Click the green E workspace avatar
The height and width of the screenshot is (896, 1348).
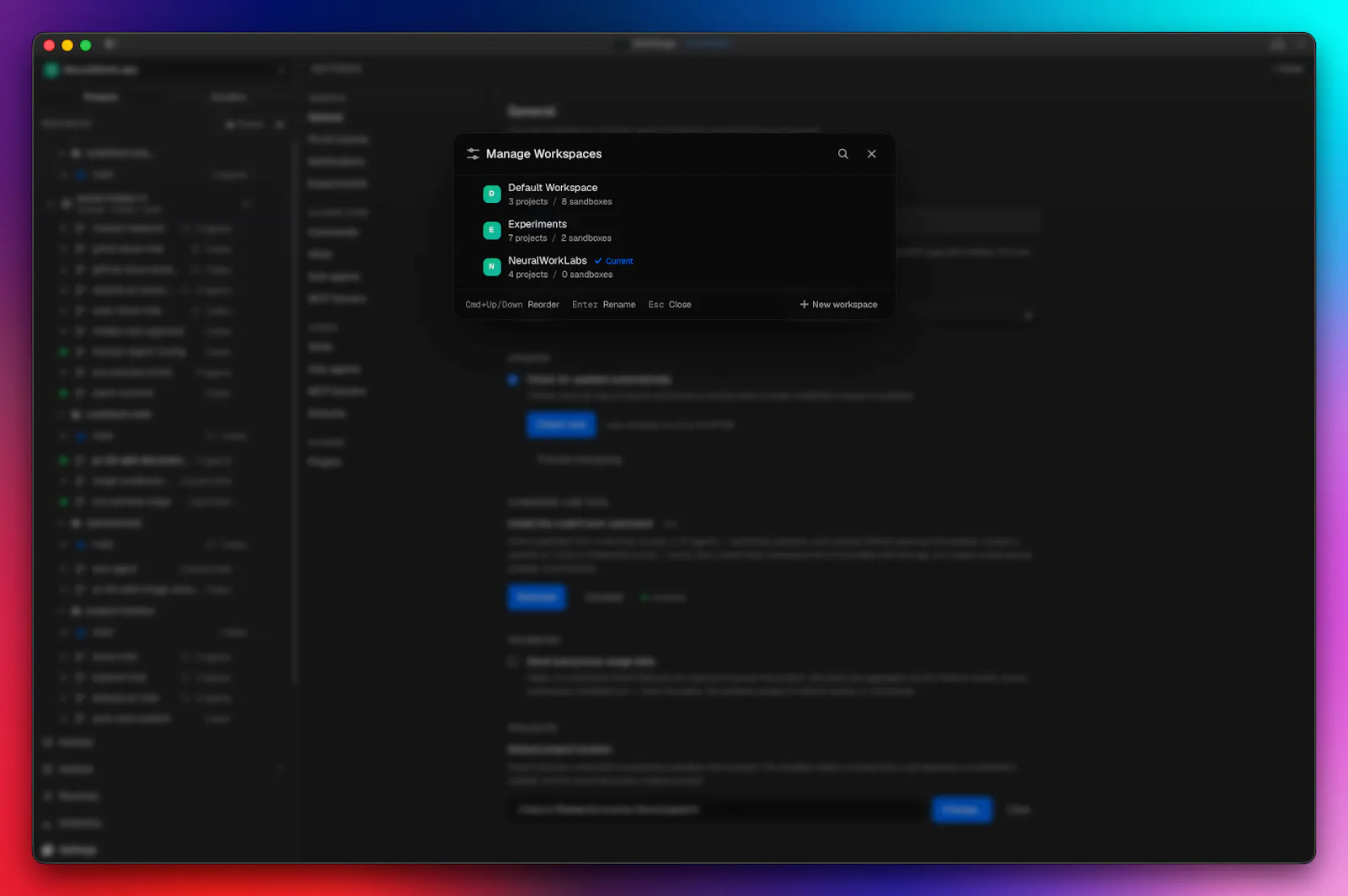(x=491, y=231)
